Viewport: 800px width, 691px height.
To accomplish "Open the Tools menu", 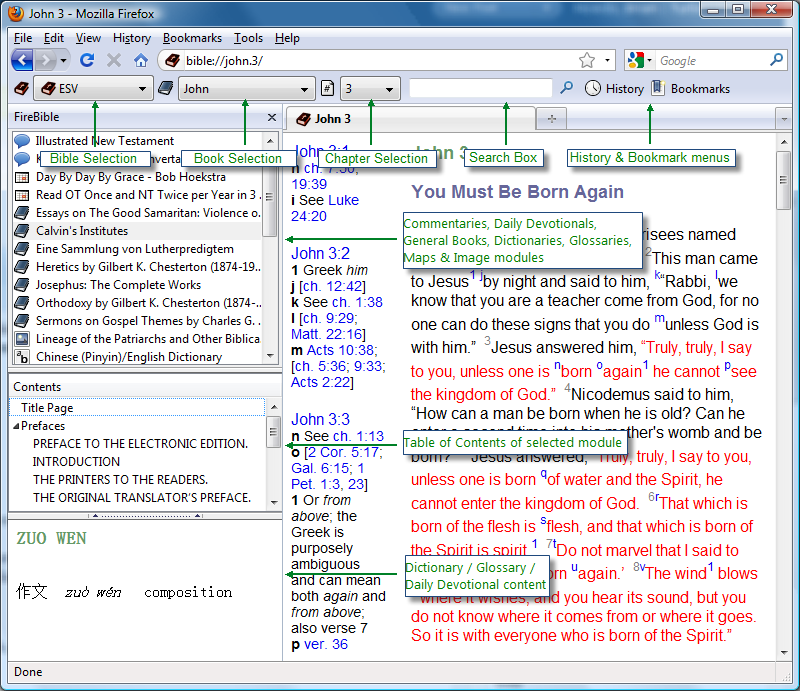I will pos(248,38).
